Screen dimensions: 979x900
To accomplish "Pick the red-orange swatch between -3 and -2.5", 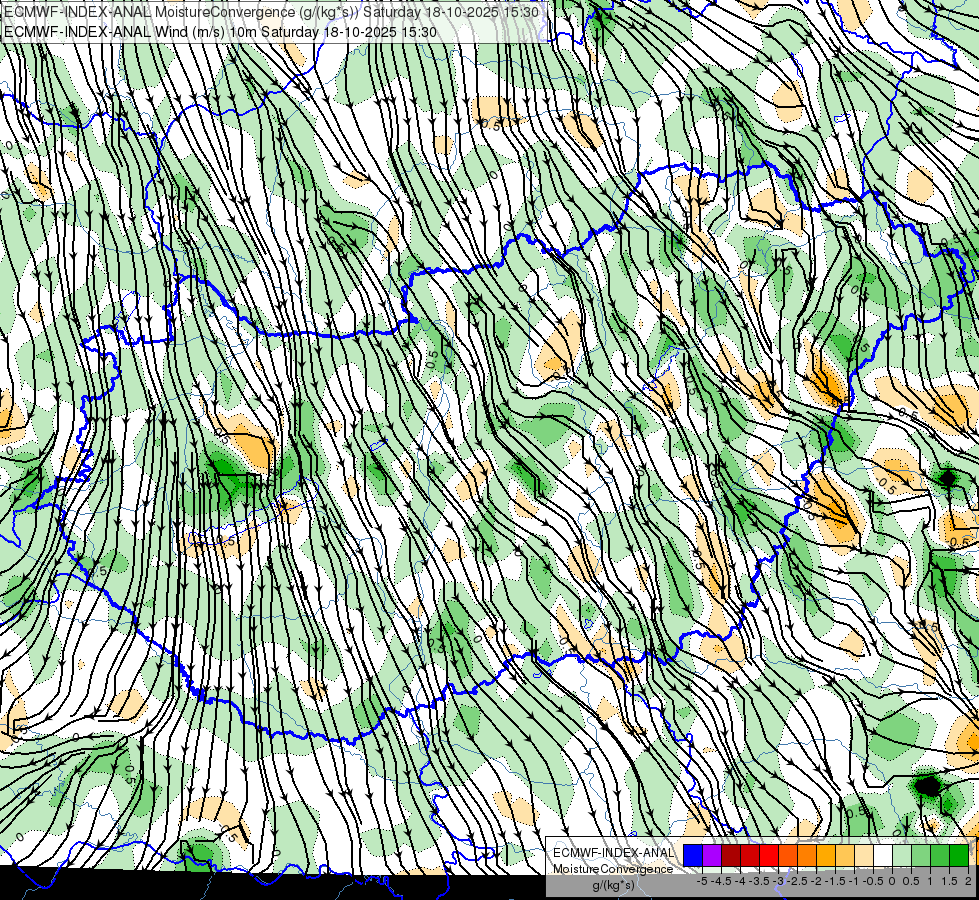I will tap(788, 855).
